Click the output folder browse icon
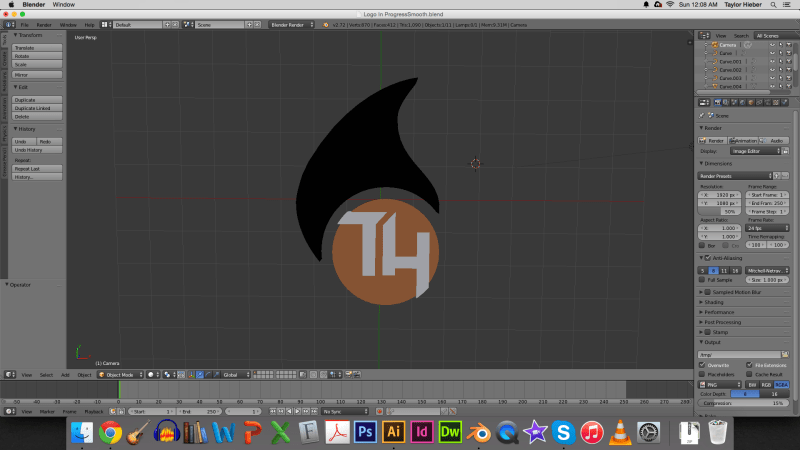800x450 pixels. tap(785, 355)
